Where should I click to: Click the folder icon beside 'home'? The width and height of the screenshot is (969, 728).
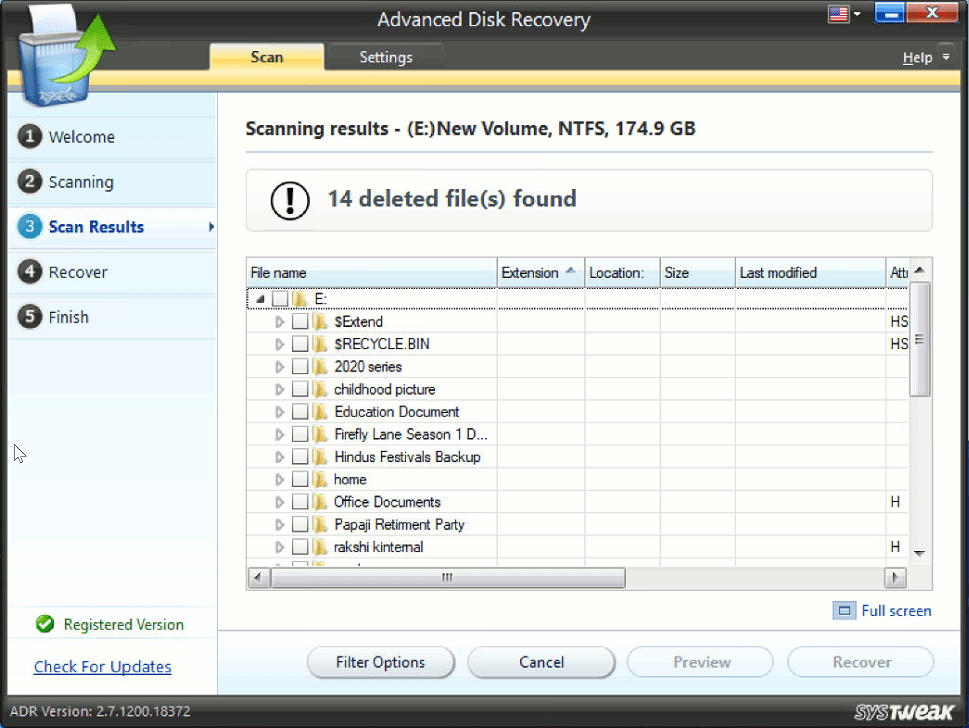tap(322, 479)
